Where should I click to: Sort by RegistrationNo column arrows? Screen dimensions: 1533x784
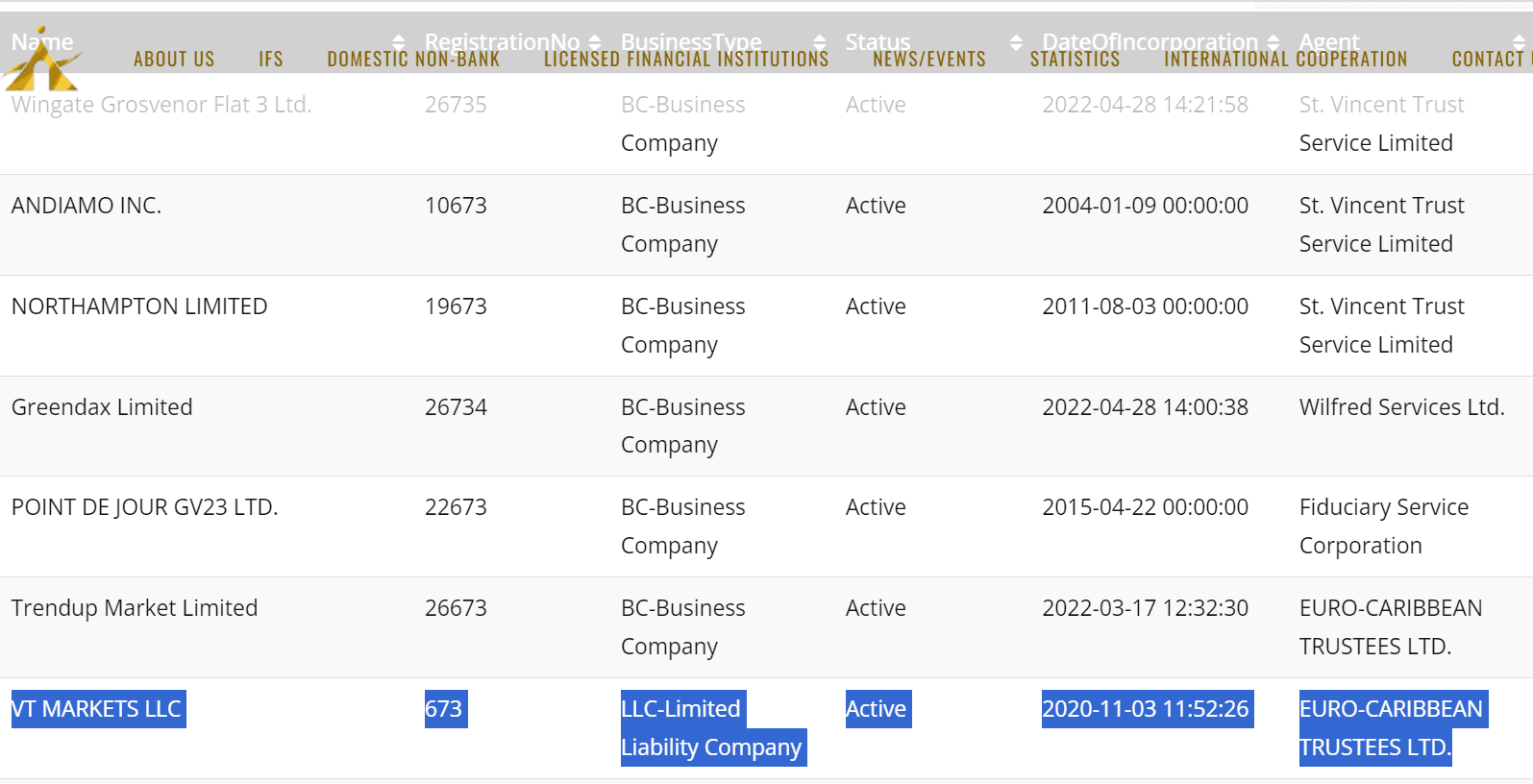pos(595,42)
